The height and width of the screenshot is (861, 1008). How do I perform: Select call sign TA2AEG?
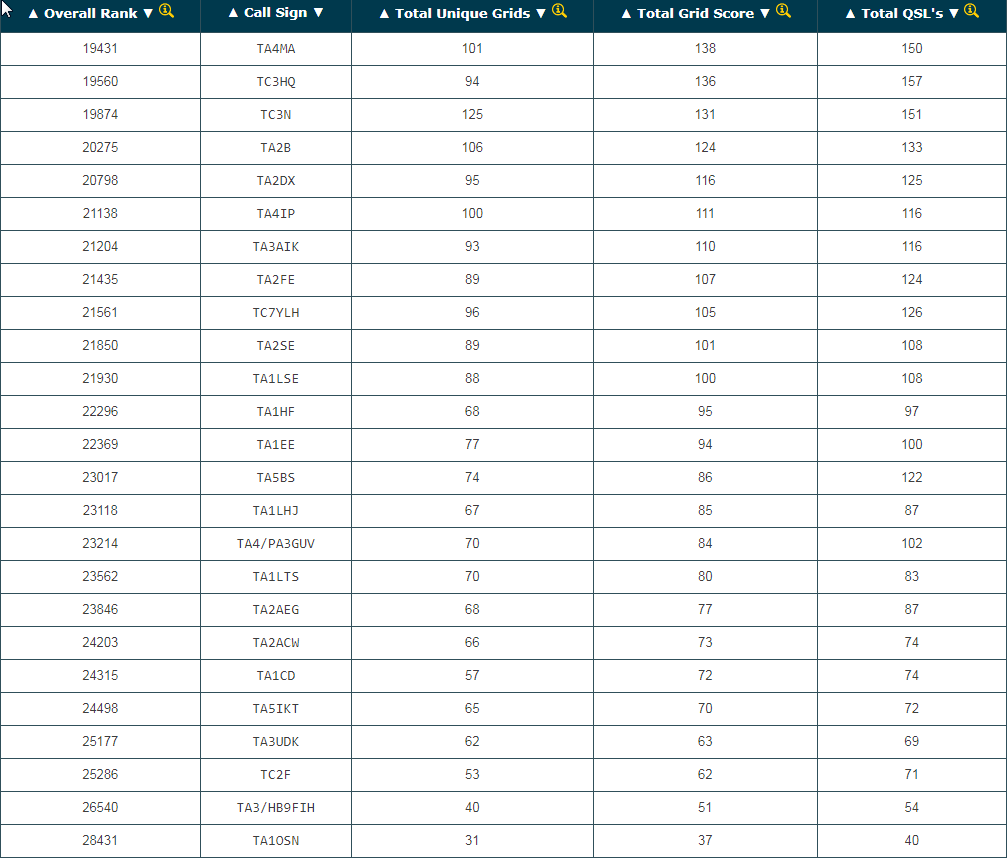coord(276,610)
